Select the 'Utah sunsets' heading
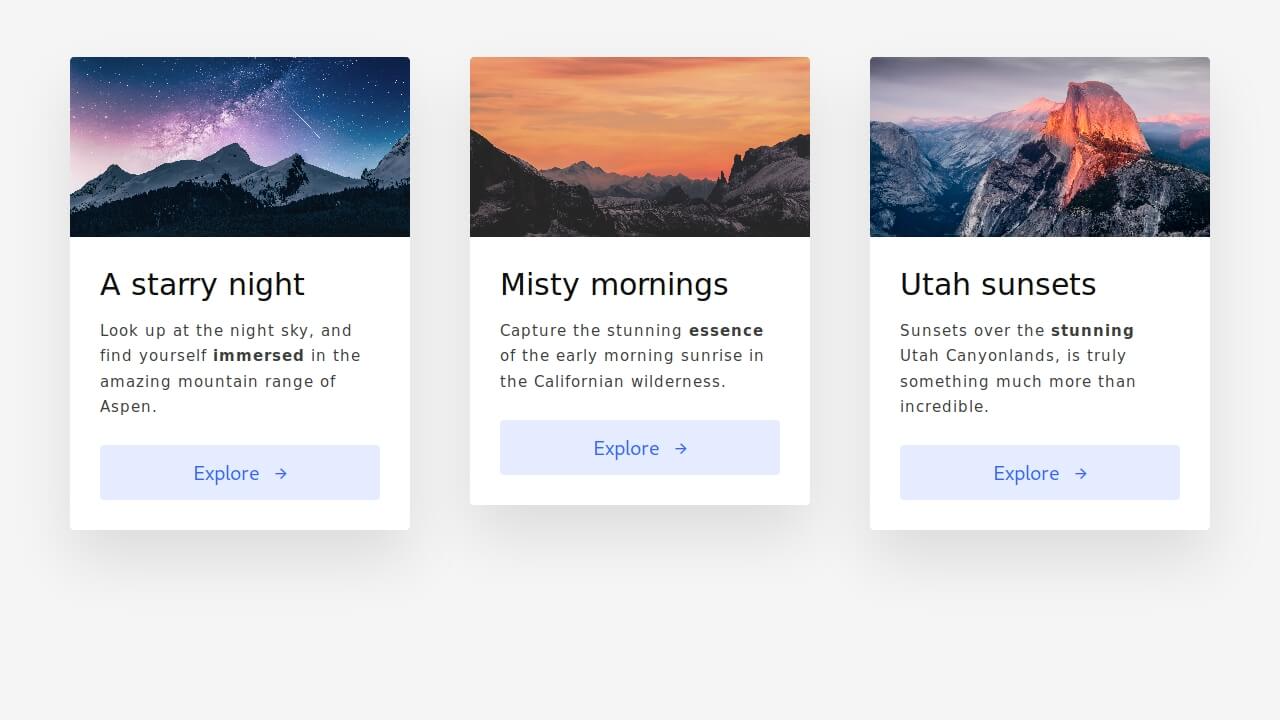This screenshot has height=720, width=1280. point(998,284)
